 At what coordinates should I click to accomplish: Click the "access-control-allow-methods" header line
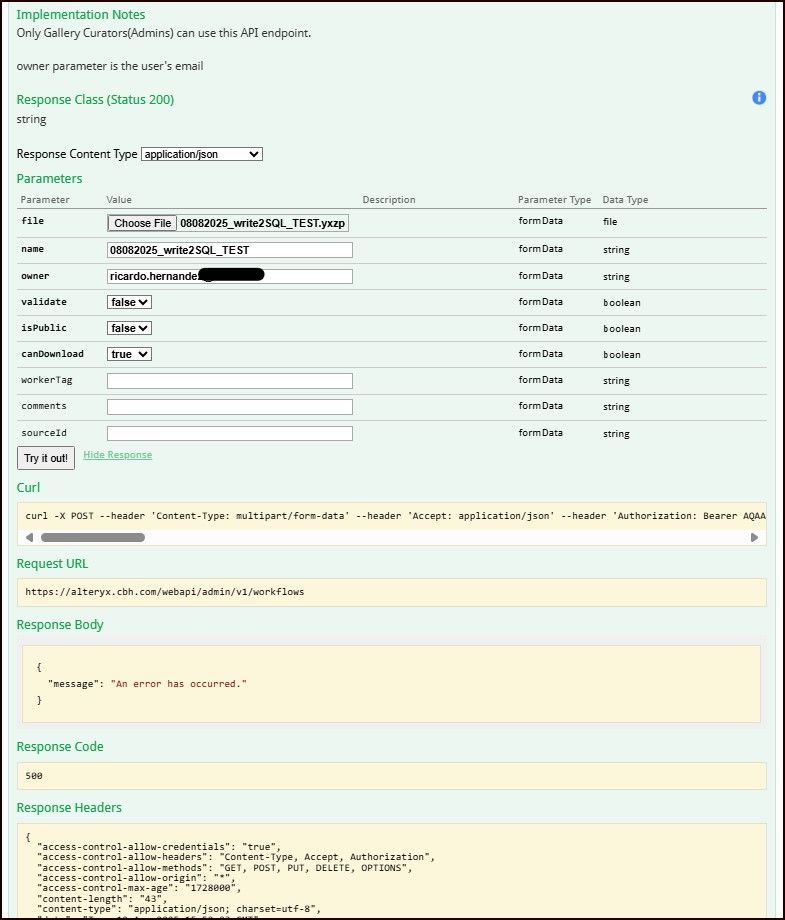pos(225,868)
